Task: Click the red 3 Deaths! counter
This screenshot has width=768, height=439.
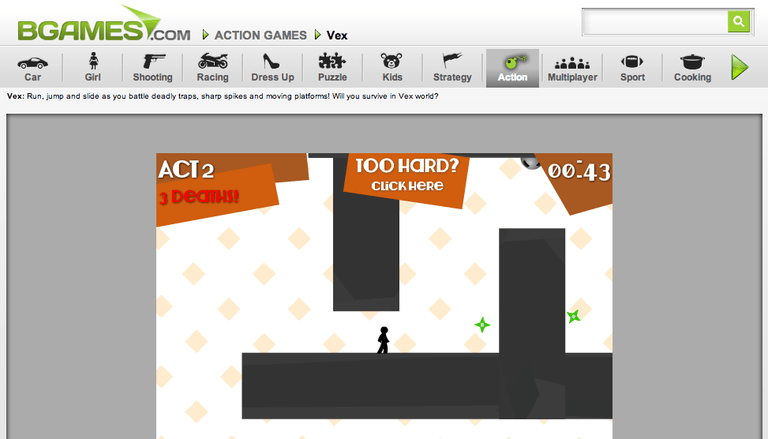Action: tap(199, 196)
